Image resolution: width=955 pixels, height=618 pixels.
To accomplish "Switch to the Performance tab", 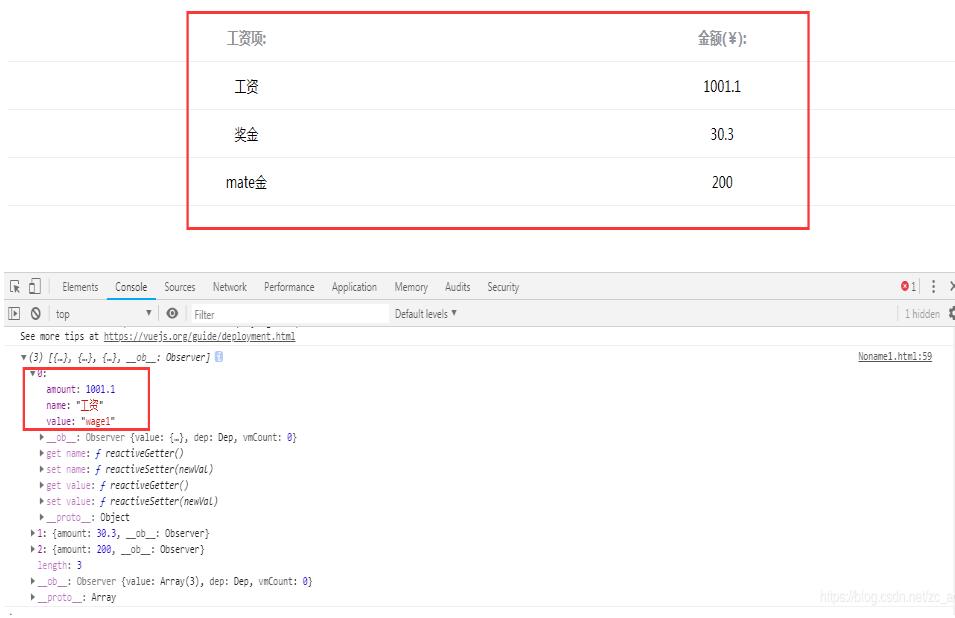I will (289, 287).
